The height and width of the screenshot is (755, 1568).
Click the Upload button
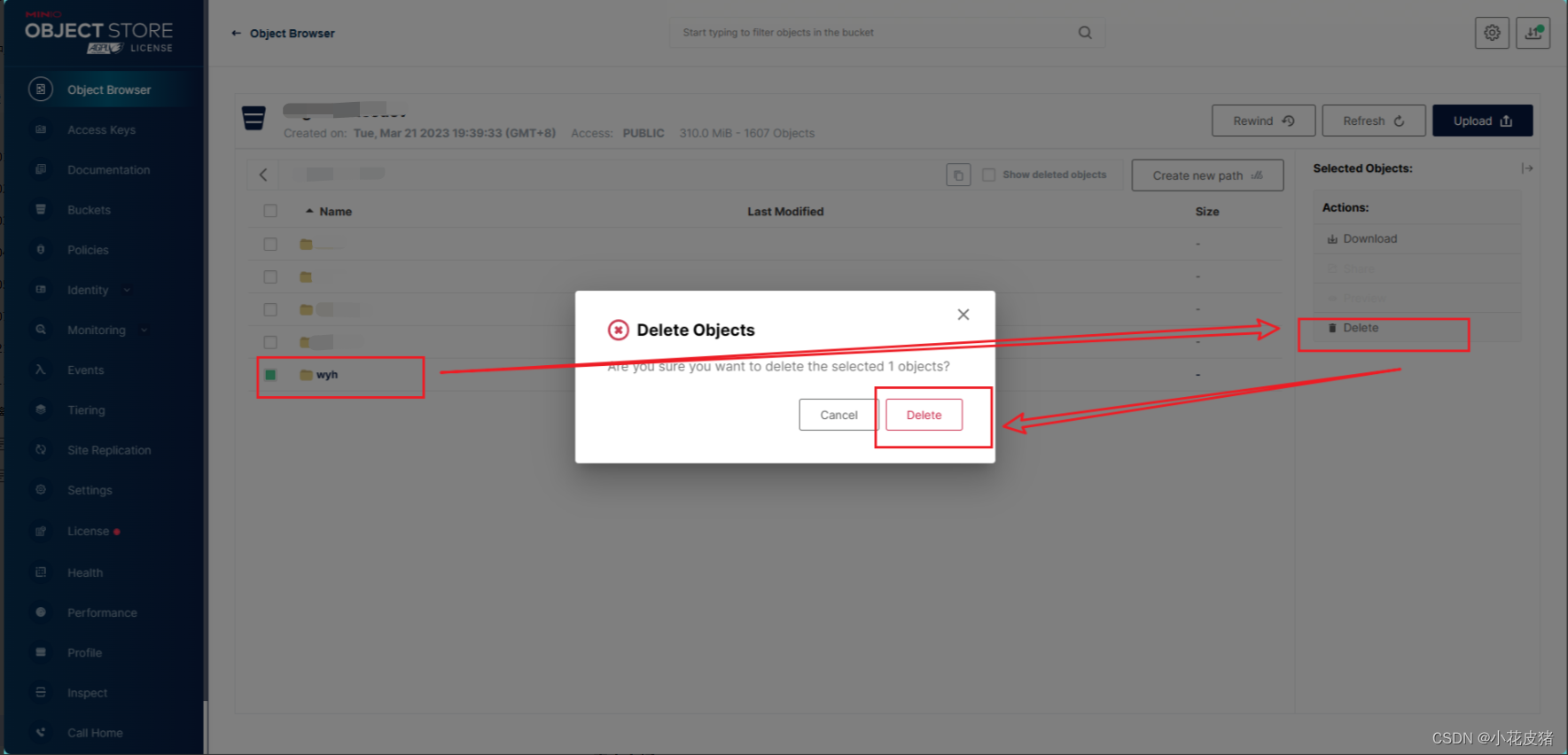pos(1482,121)
